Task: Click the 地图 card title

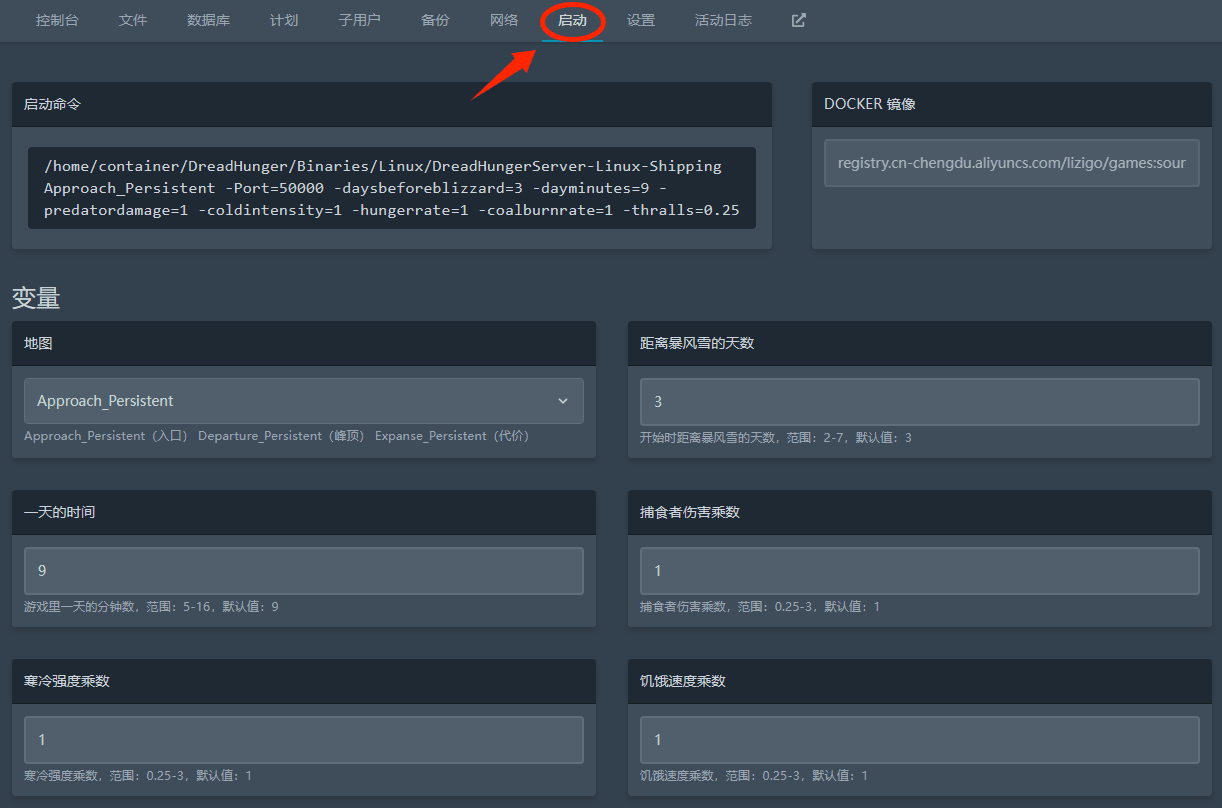Action: pyautogui.click(x=38, y=343)
